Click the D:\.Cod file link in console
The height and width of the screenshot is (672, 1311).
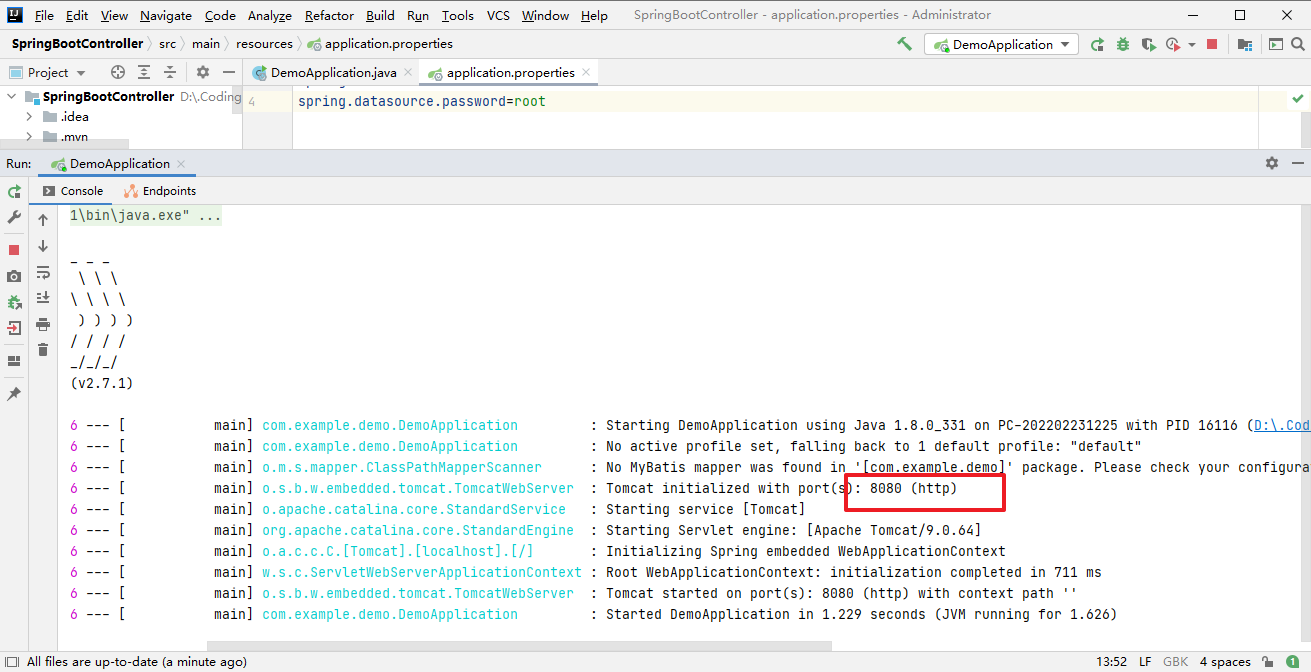1282,426
